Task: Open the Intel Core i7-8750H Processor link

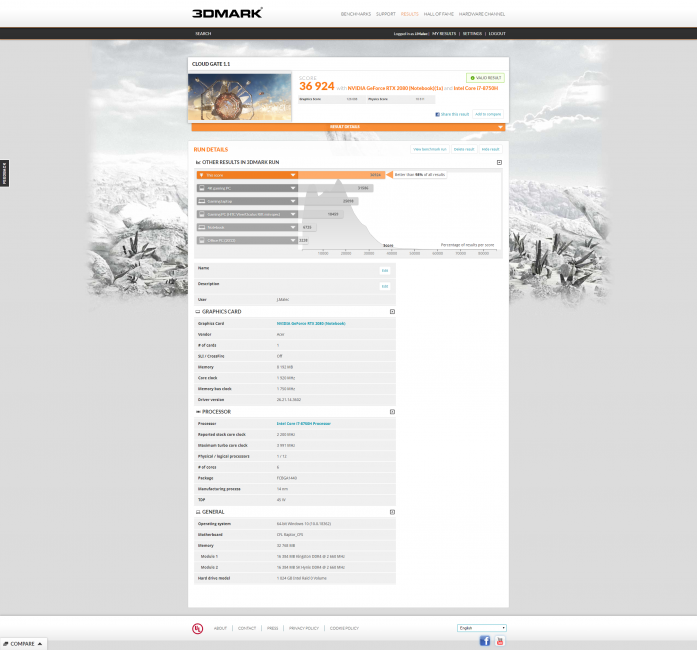Action: (x=304, y=424)
